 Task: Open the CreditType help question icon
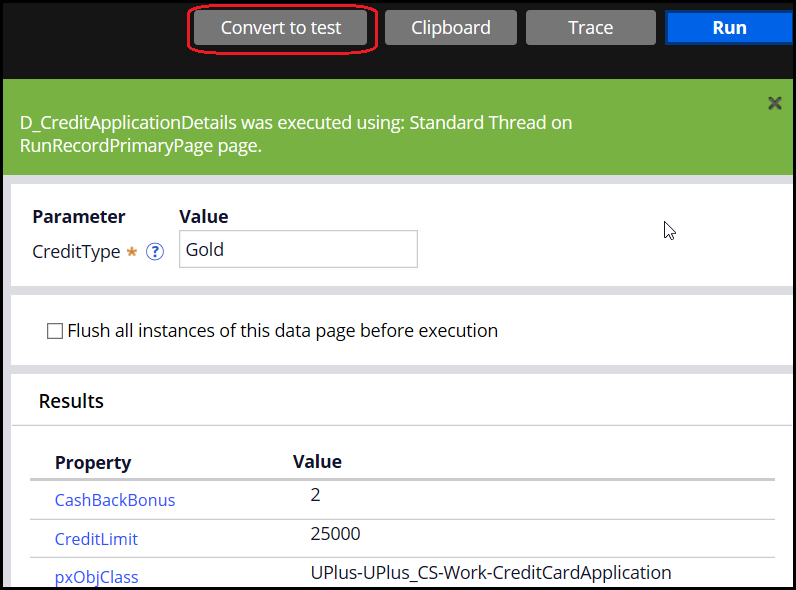click(155, 251)
